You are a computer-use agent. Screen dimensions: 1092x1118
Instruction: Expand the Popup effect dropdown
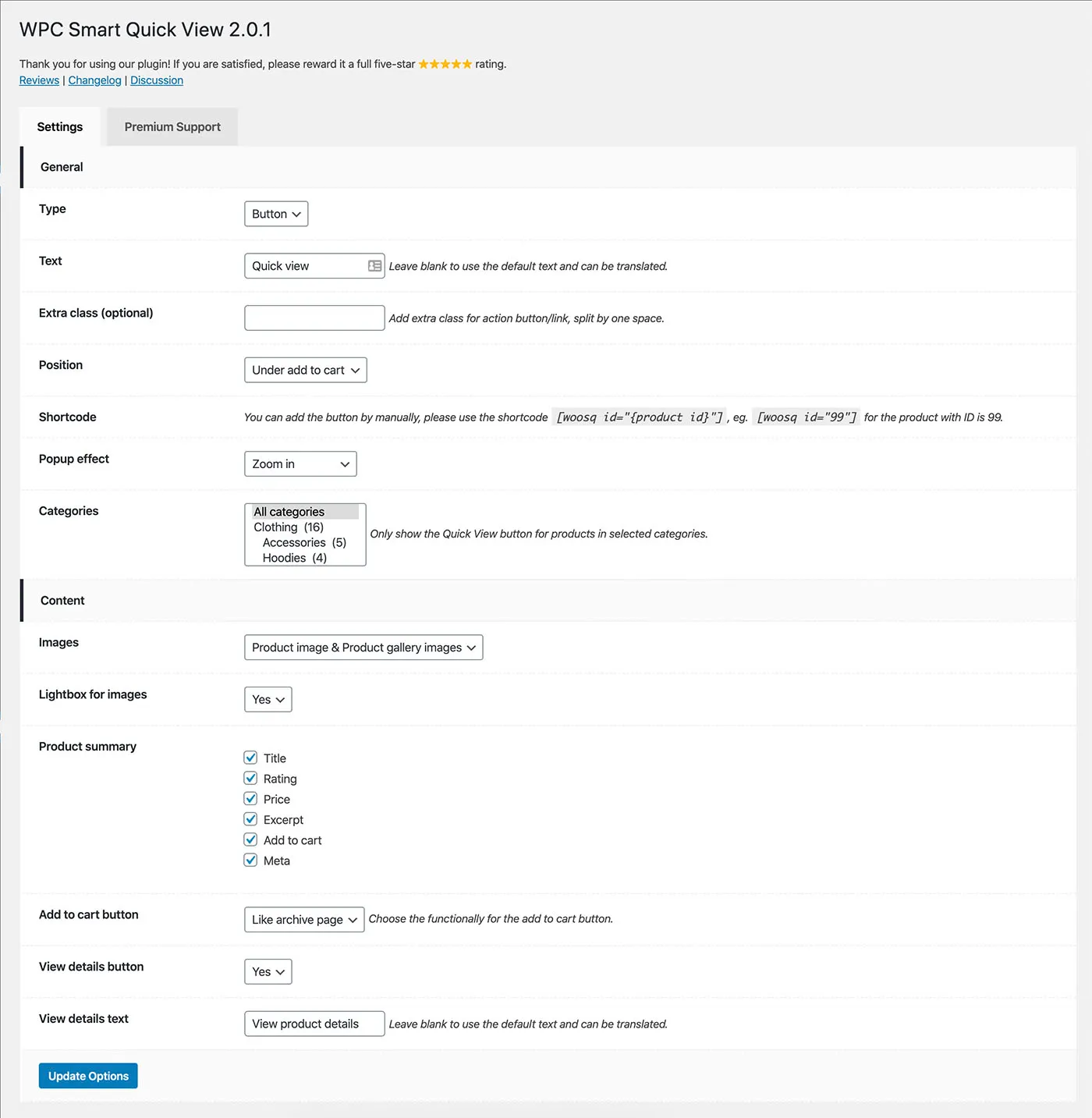tap(300, 464)
